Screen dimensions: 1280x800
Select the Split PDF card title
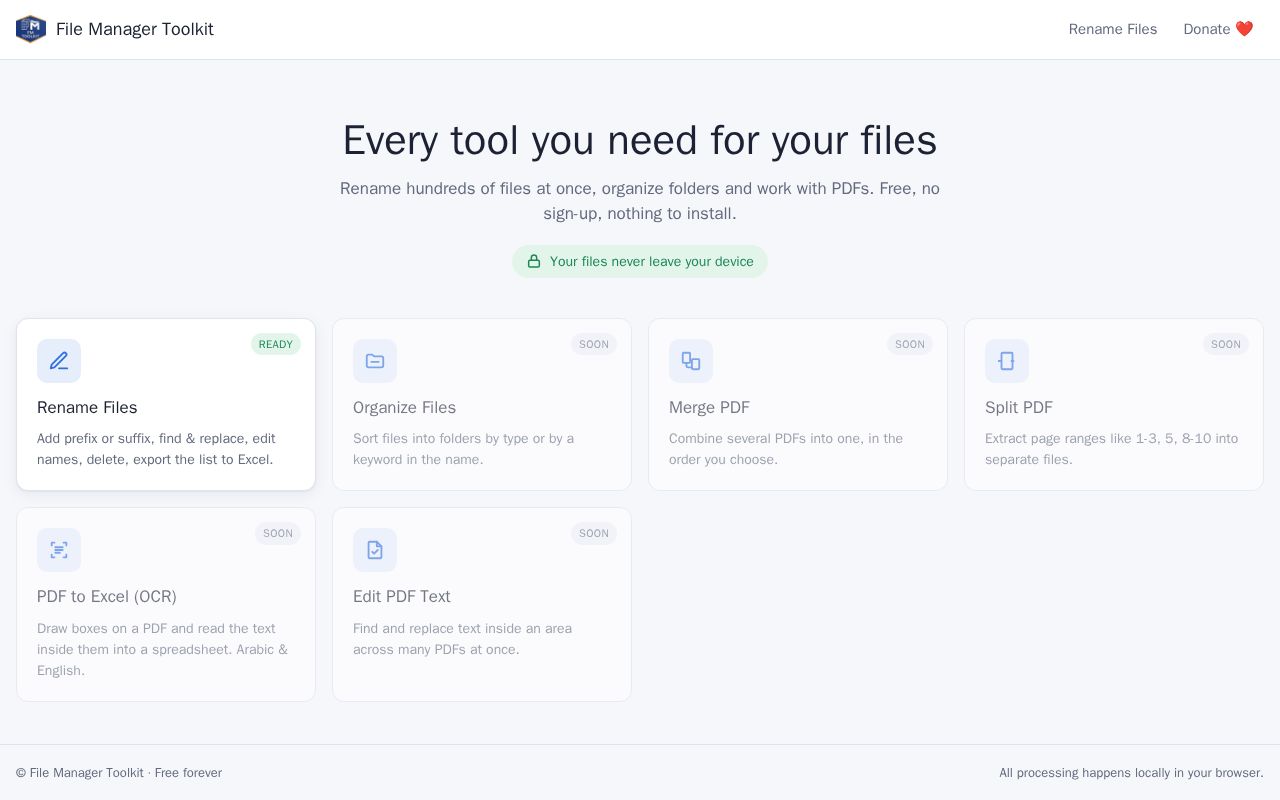[x=1018, y=407]
